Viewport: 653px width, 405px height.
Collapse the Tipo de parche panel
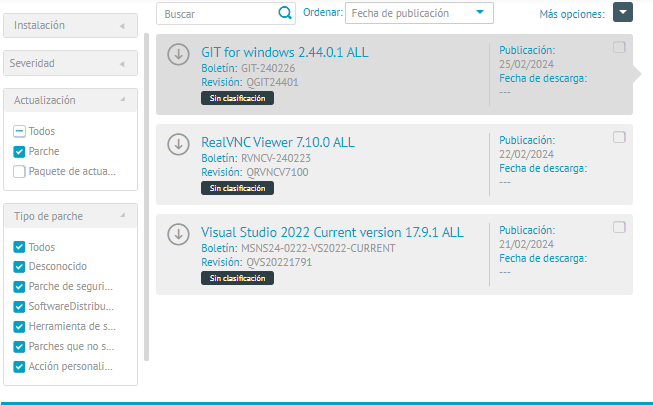(70, 216)
